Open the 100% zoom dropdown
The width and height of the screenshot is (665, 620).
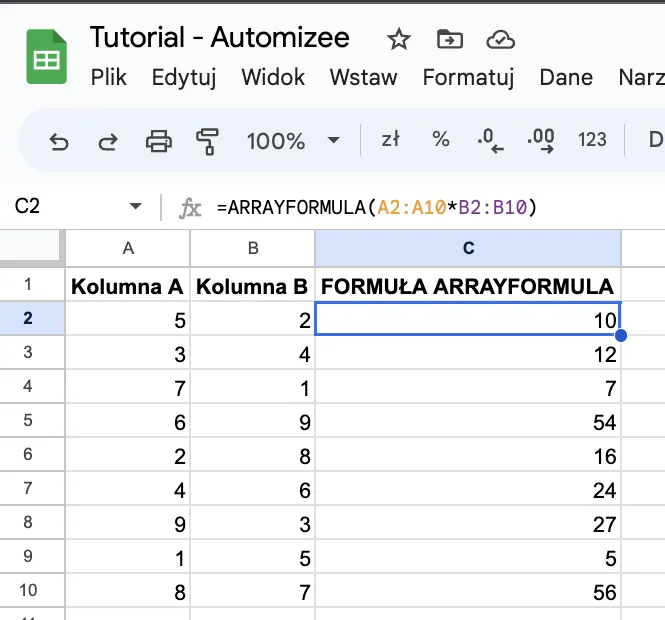293,140
